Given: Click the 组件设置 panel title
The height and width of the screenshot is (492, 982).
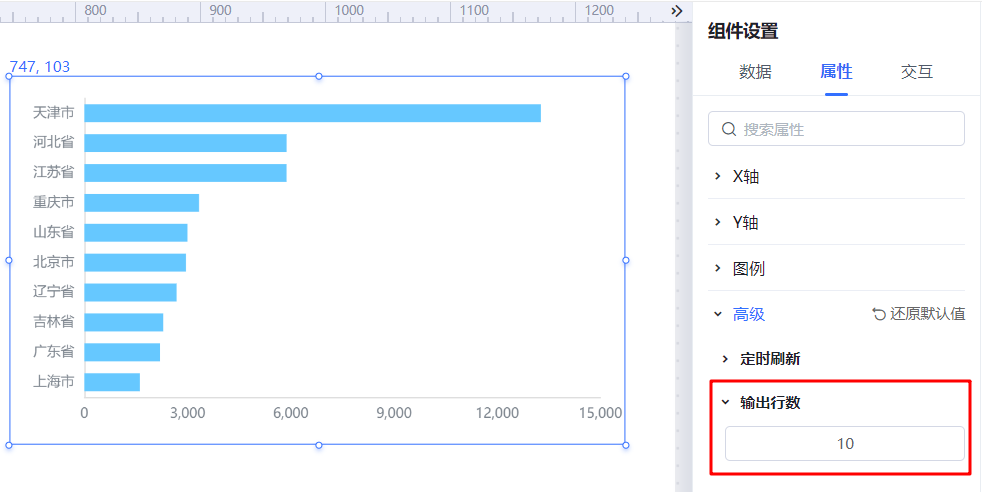Looking at the screenshot, I should pos(743,31).
